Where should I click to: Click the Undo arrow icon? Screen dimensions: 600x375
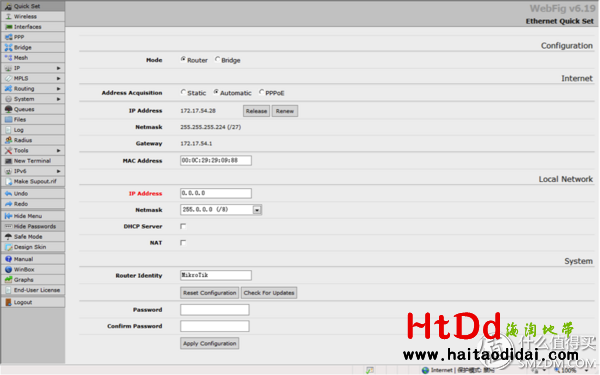coord(8,194)
